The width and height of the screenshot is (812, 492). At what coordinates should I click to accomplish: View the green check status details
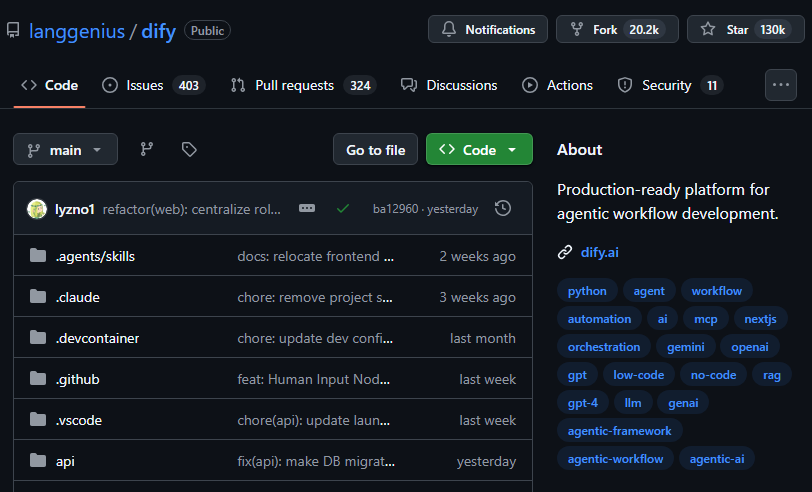coord(342,209)
